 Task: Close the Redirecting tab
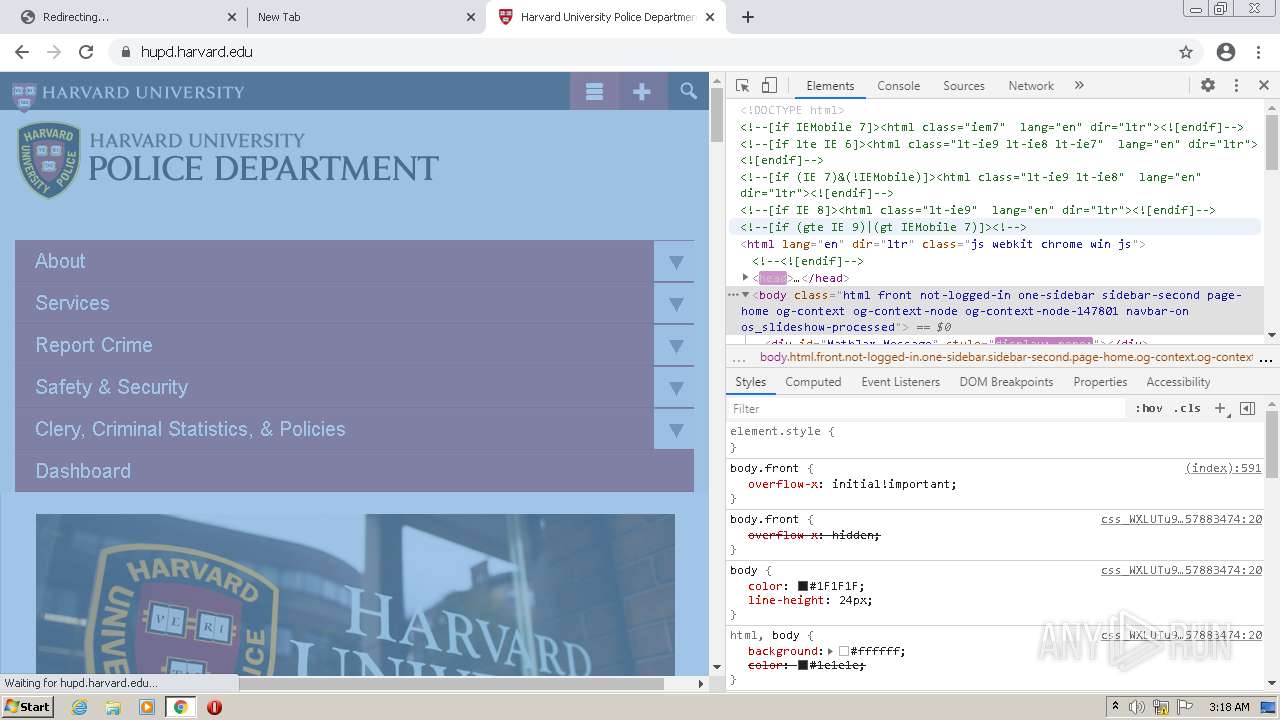tap(232, 17)
